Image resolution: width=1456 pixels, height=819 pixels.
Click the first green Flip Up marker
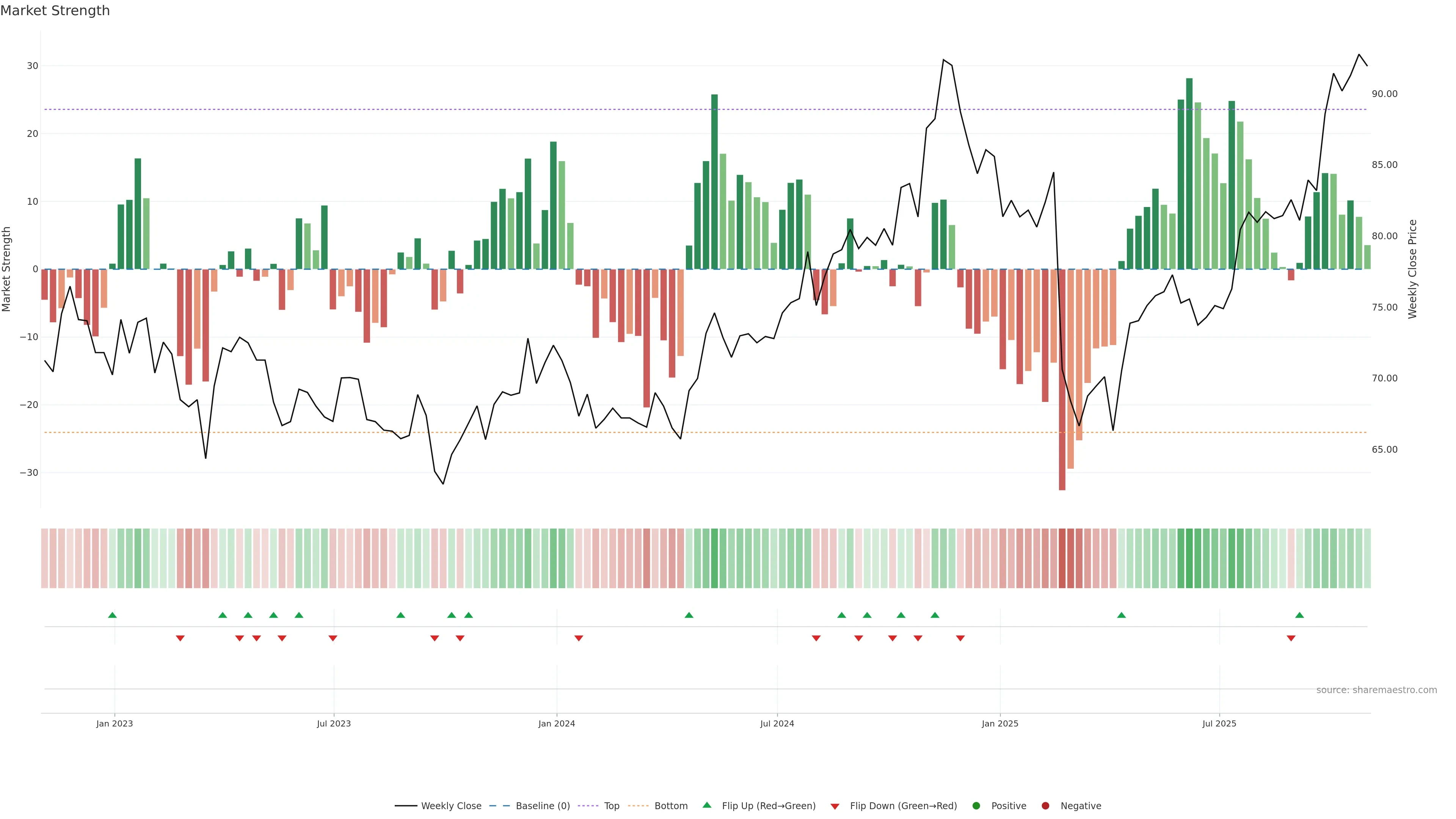(x=113, y=615)
